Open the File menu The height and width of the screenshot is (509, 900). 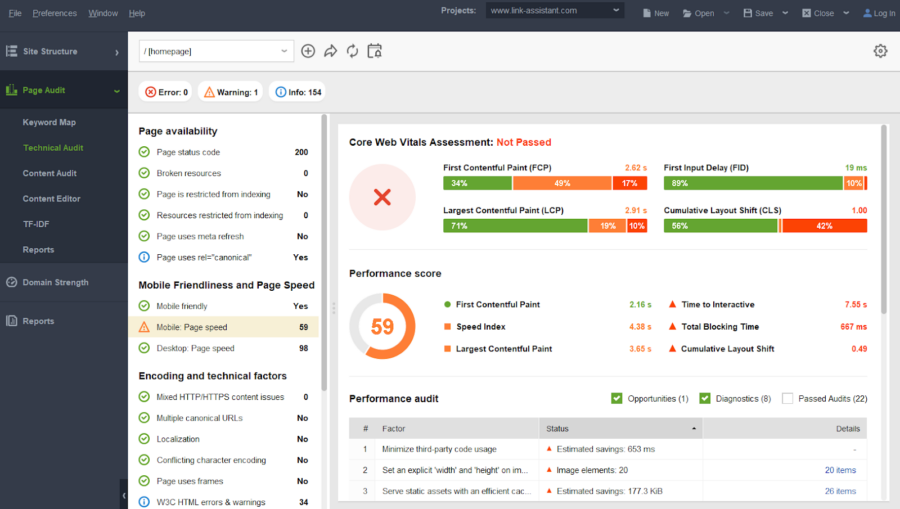[x=15, y=13]
